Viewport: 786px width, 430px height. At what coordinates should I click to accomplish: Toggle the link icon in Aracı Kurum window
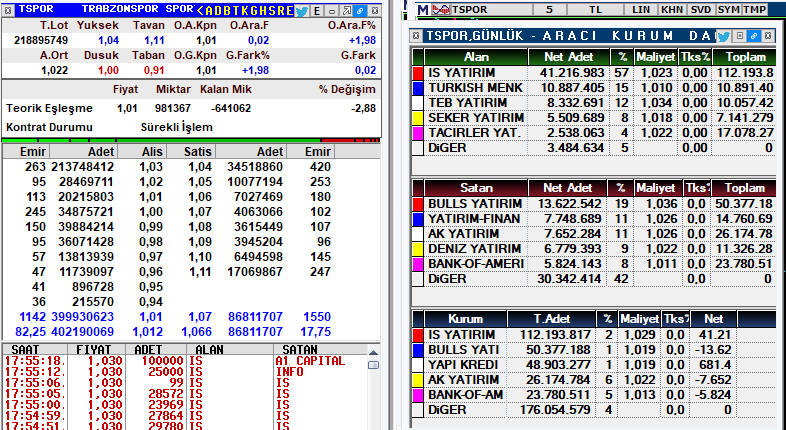[753, 36]
